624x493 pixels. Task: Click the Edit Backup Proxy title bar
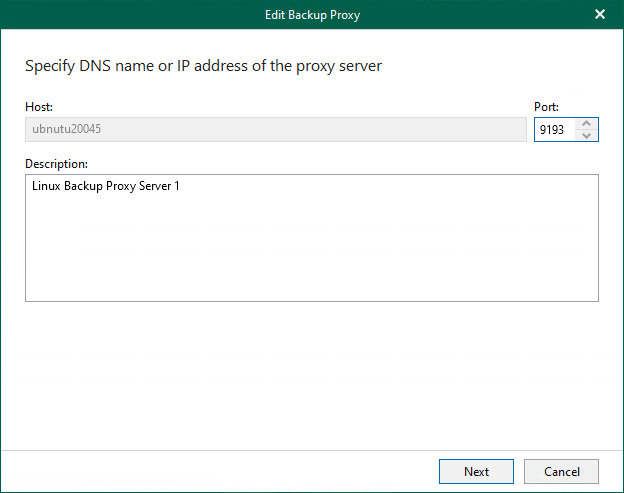(311, 14)
